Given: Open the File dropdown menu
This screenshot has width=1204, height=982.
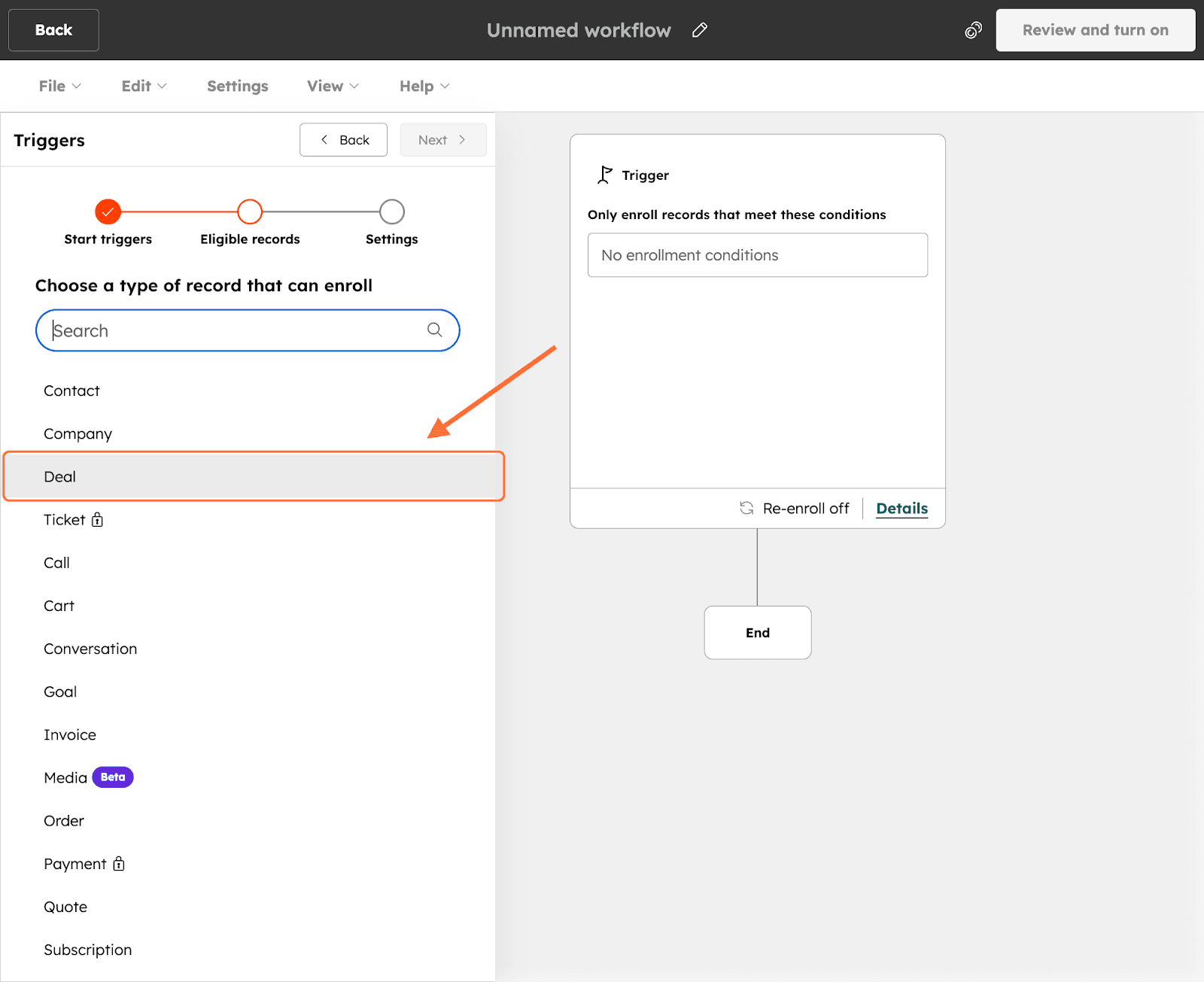Looking at the screenshot, I should [59, 86].
